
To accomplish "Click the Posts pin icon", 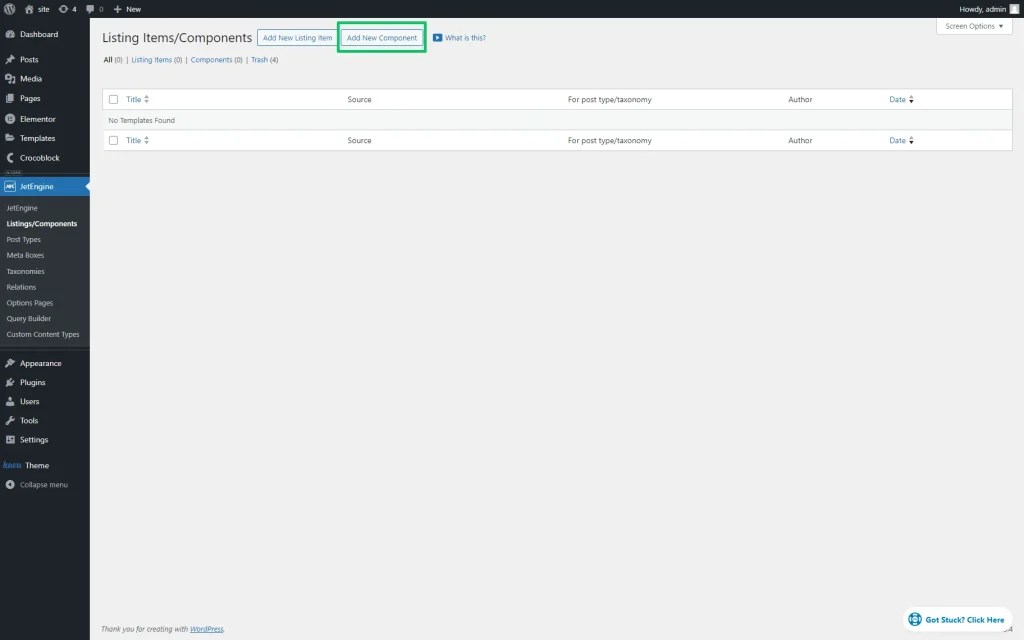I will [x=10, y=59].
